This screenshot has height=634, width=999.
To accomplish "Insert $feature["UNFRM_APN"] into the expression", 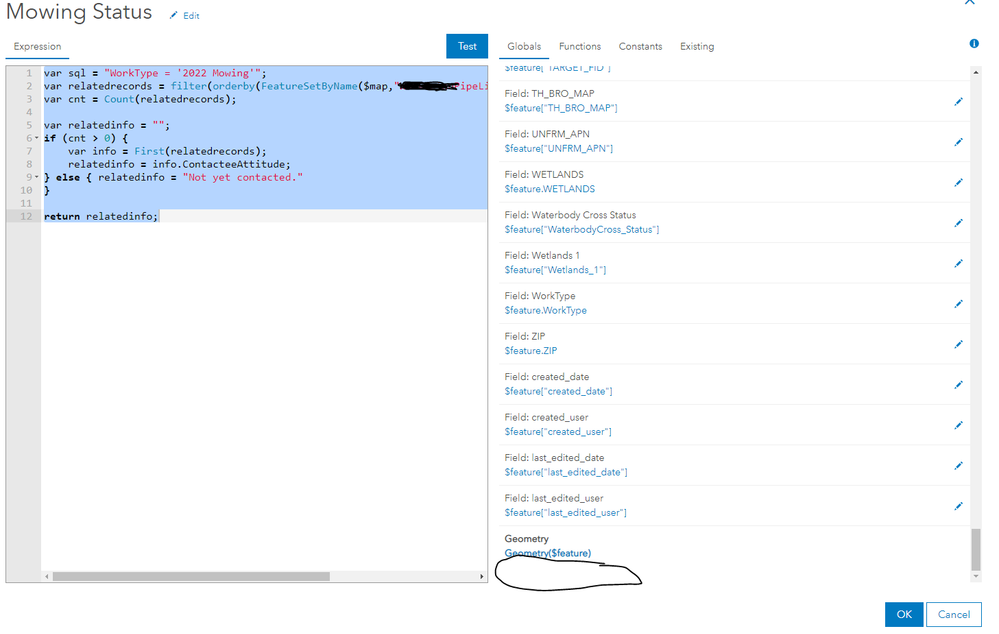I will (x=559, y=148).
